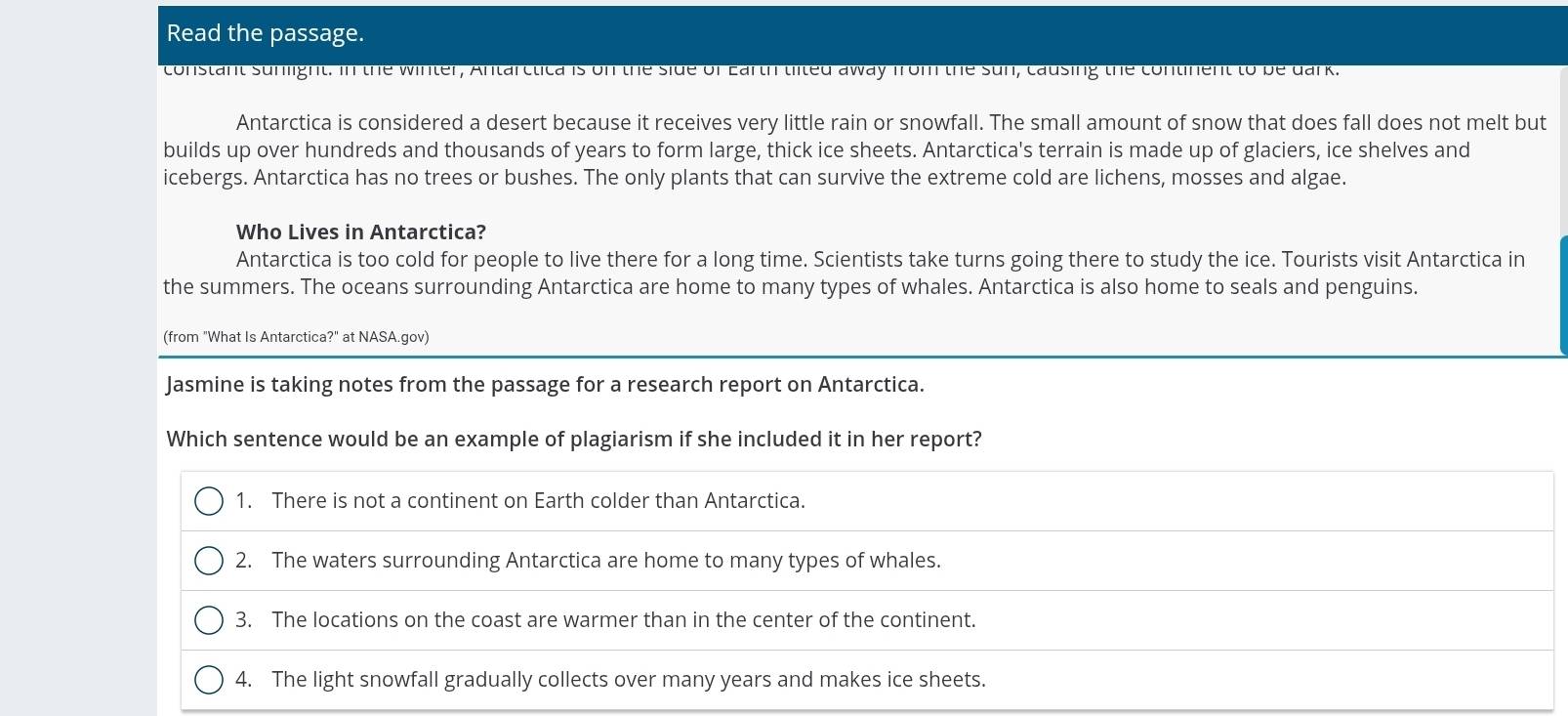1568x716 pixels.
Task: Click the number label 2 of second answer
Action: [x=243, y=561]
